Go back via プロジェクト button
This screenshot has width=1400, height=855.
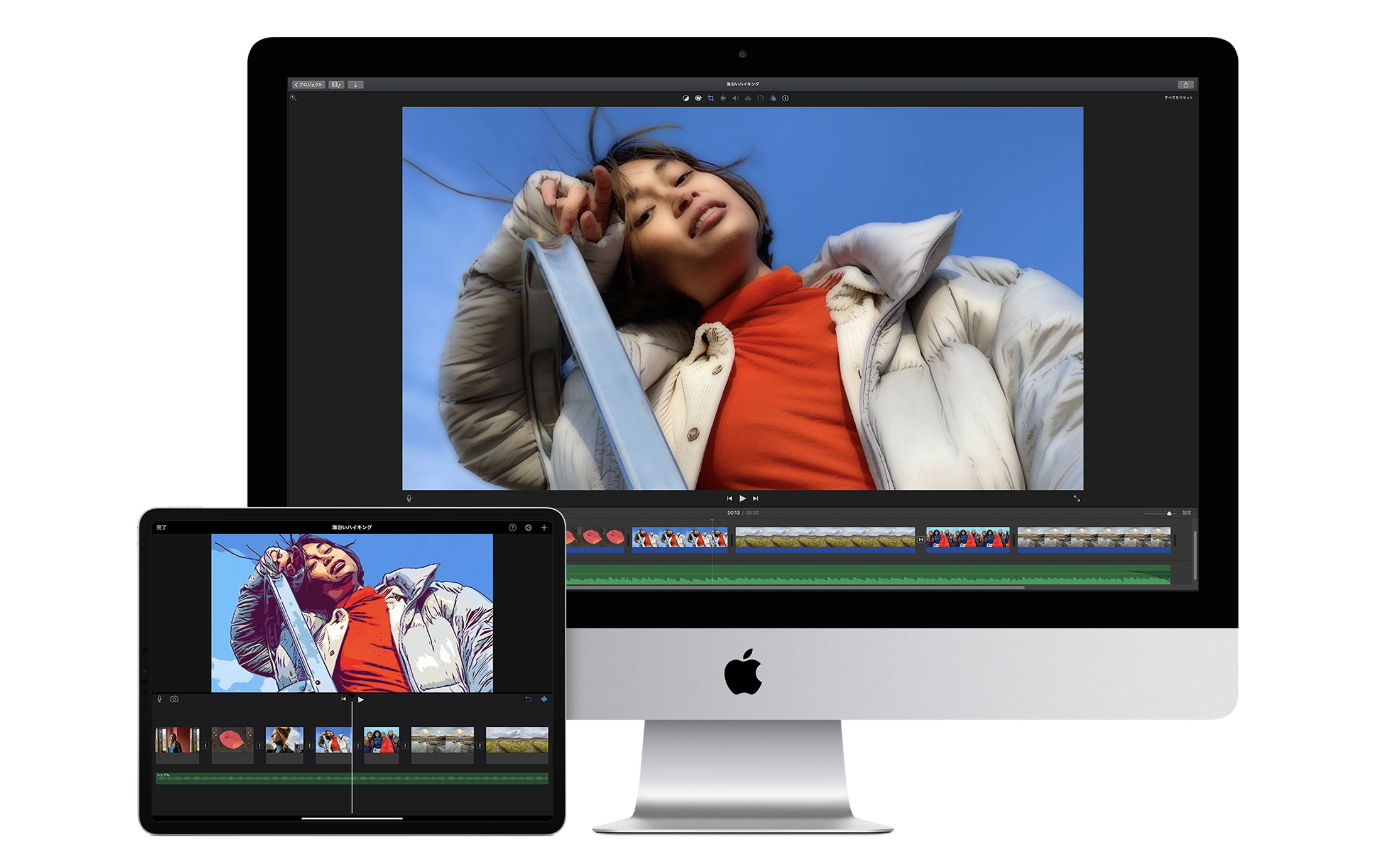pyautogui.click(x=309, y=84)
